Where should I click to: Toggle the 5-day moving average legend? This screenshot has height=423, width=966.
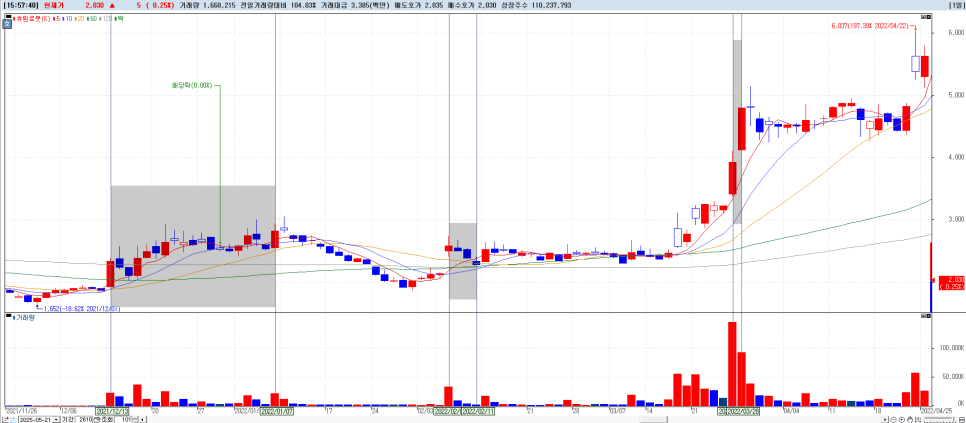point(56,18)
